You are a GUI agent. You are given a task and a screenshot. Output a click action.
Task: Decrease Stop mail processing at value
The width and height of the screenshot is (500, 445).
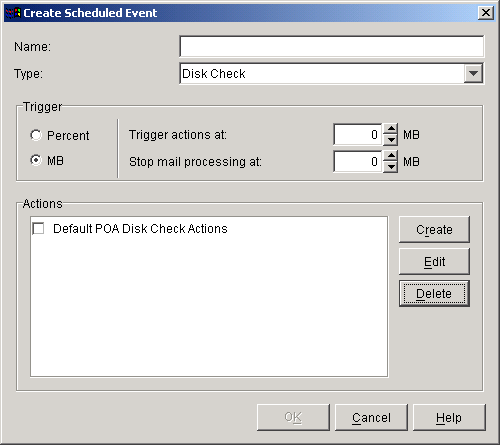click(390, 167)
